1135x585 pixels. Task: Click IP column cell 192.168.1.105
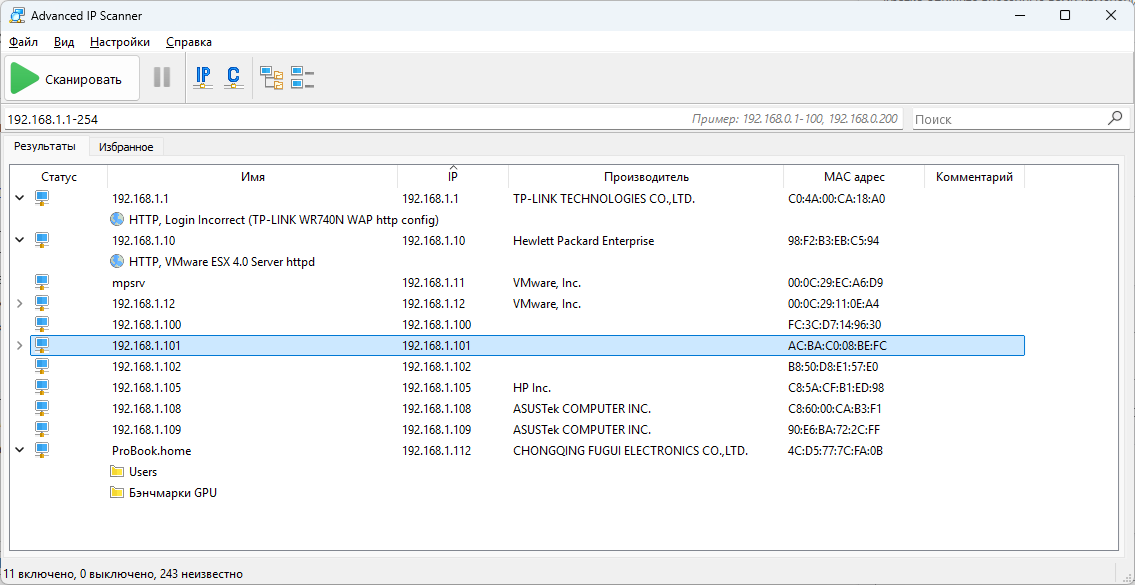coord(436,387)
